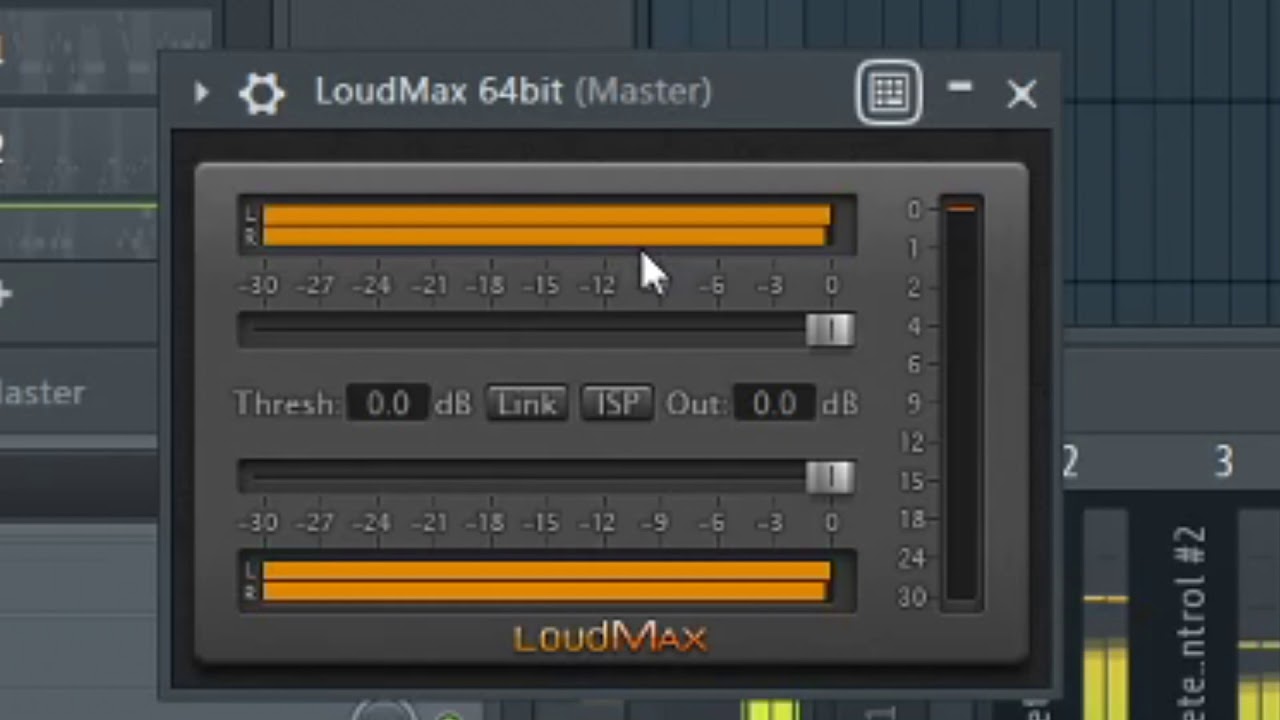Click the gain reduction vertical meter
This screenshot has width=1280, height=720.
(x=961, y=402)
